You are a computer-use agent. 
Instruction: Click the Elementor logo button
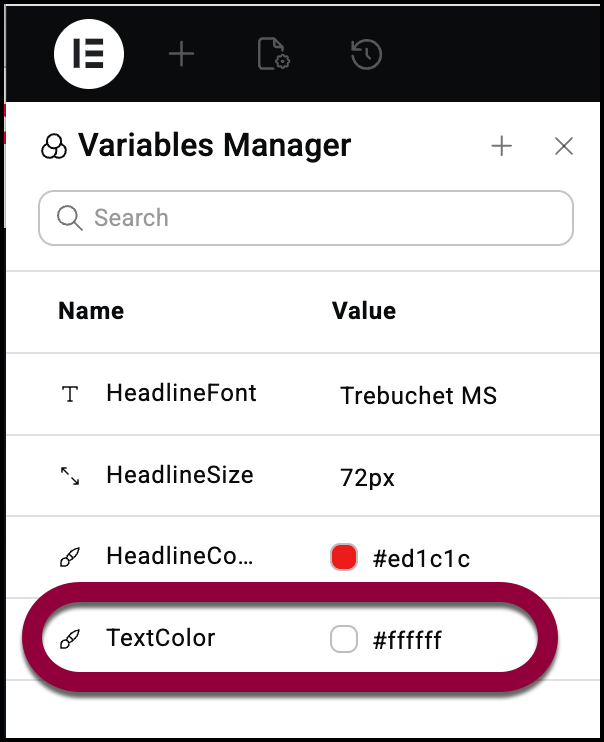[89, 54]
